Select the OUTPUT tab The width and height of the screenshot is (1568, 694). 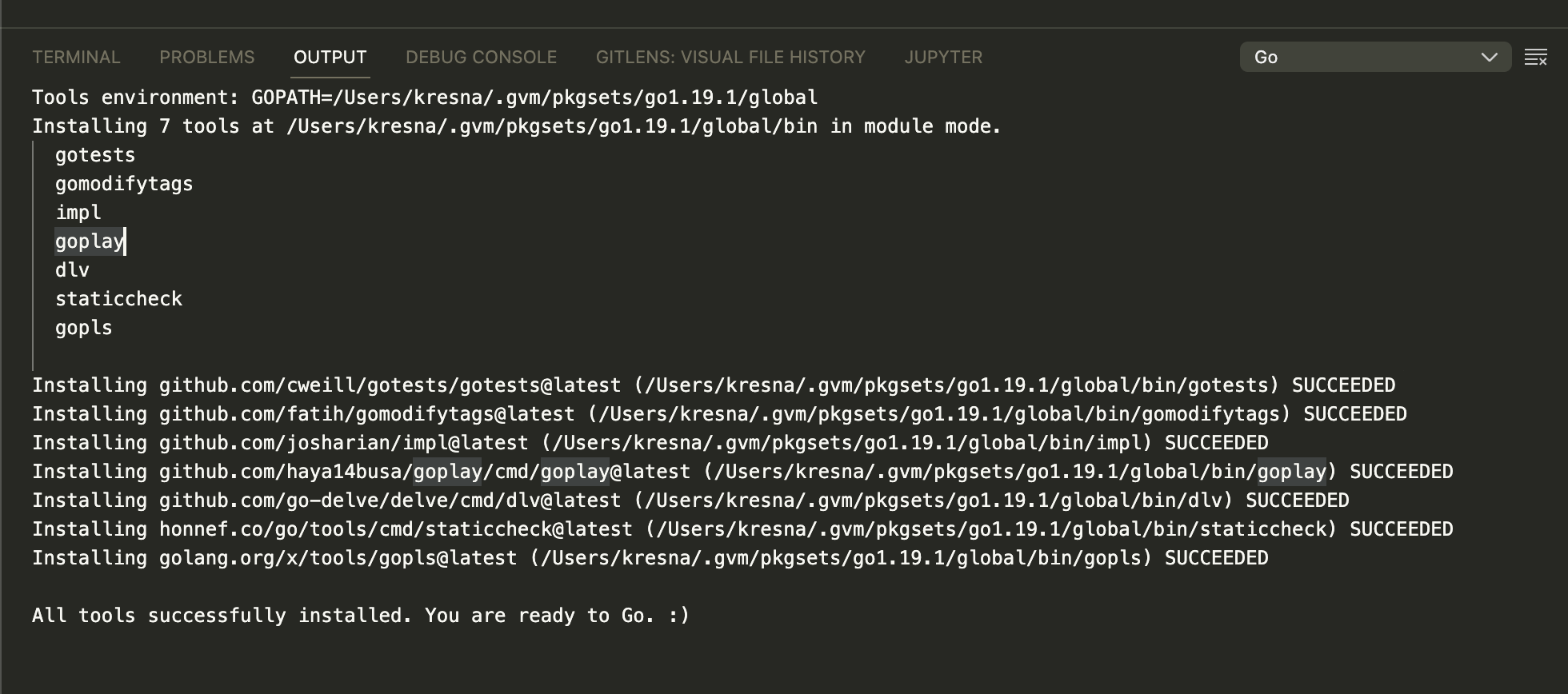pos(330,58)
